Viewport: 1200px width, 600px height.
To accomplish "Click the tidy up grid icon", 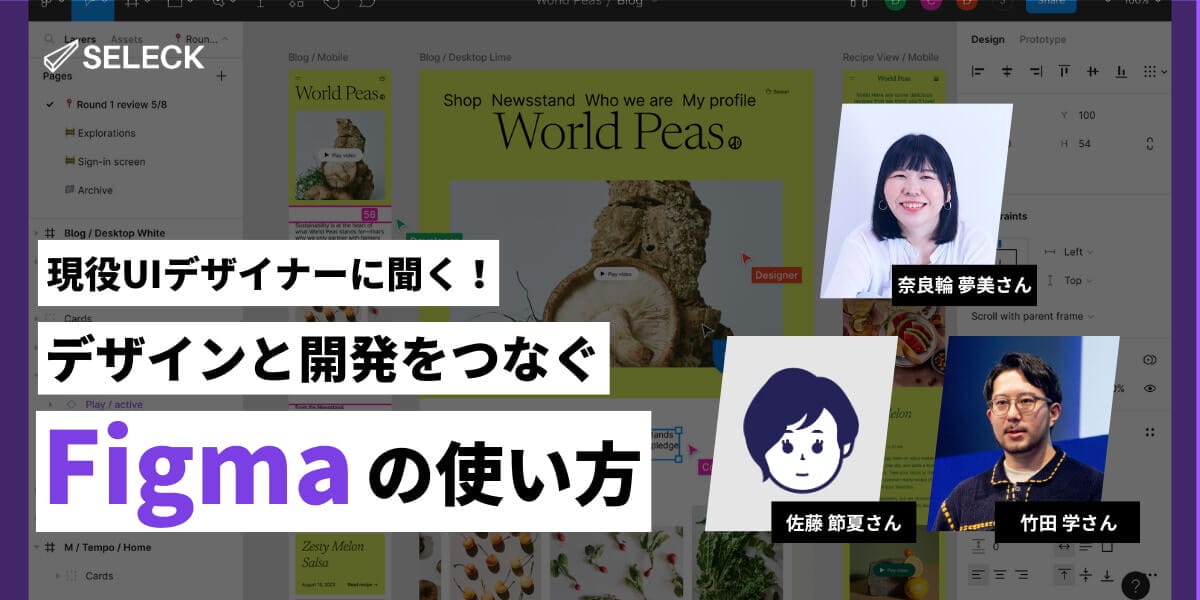I will 1150,71.
